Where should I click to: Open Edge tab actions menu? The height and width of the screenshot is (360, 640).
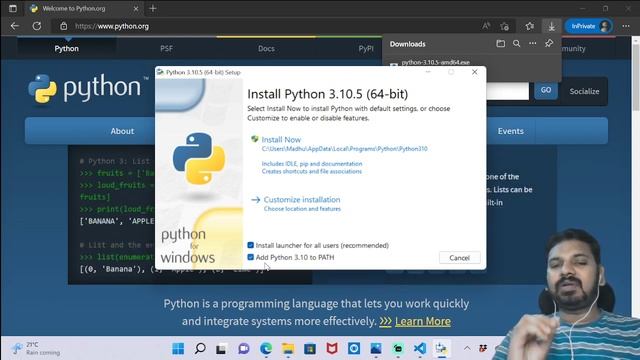tap(13, 8)
